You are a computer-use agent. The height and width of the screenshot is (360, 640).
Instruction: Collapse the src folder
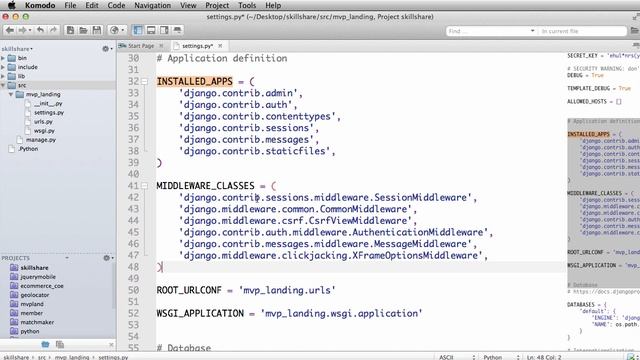point(3,85)
